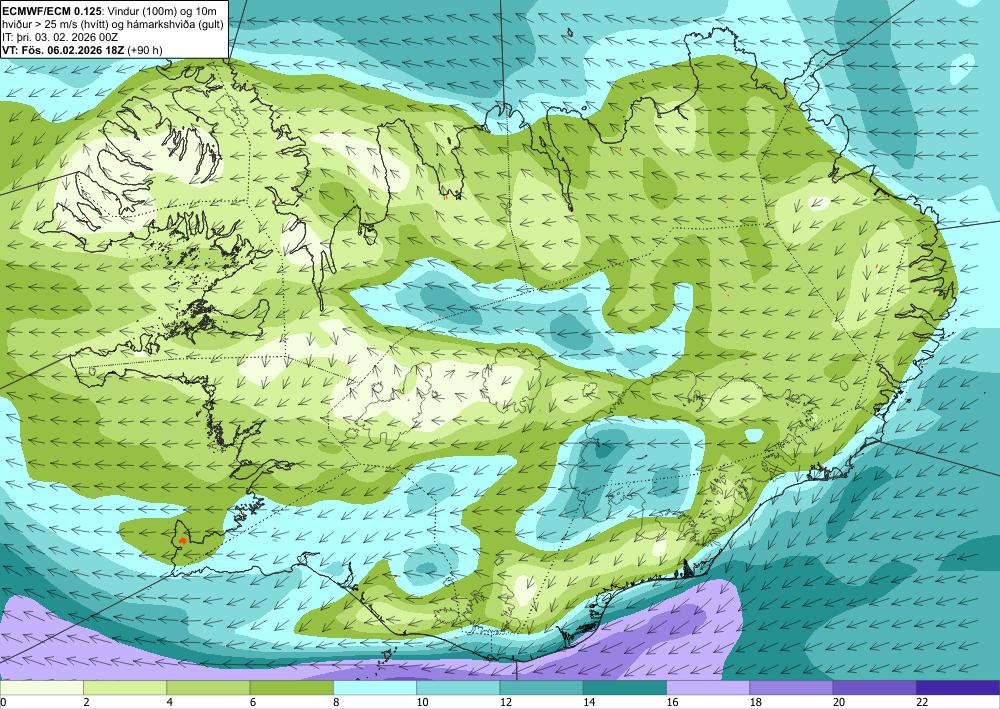Click the 14–16 m/s dark teal legend swatch
This screenshot has height=709, width=1000.
click(625, 687)
